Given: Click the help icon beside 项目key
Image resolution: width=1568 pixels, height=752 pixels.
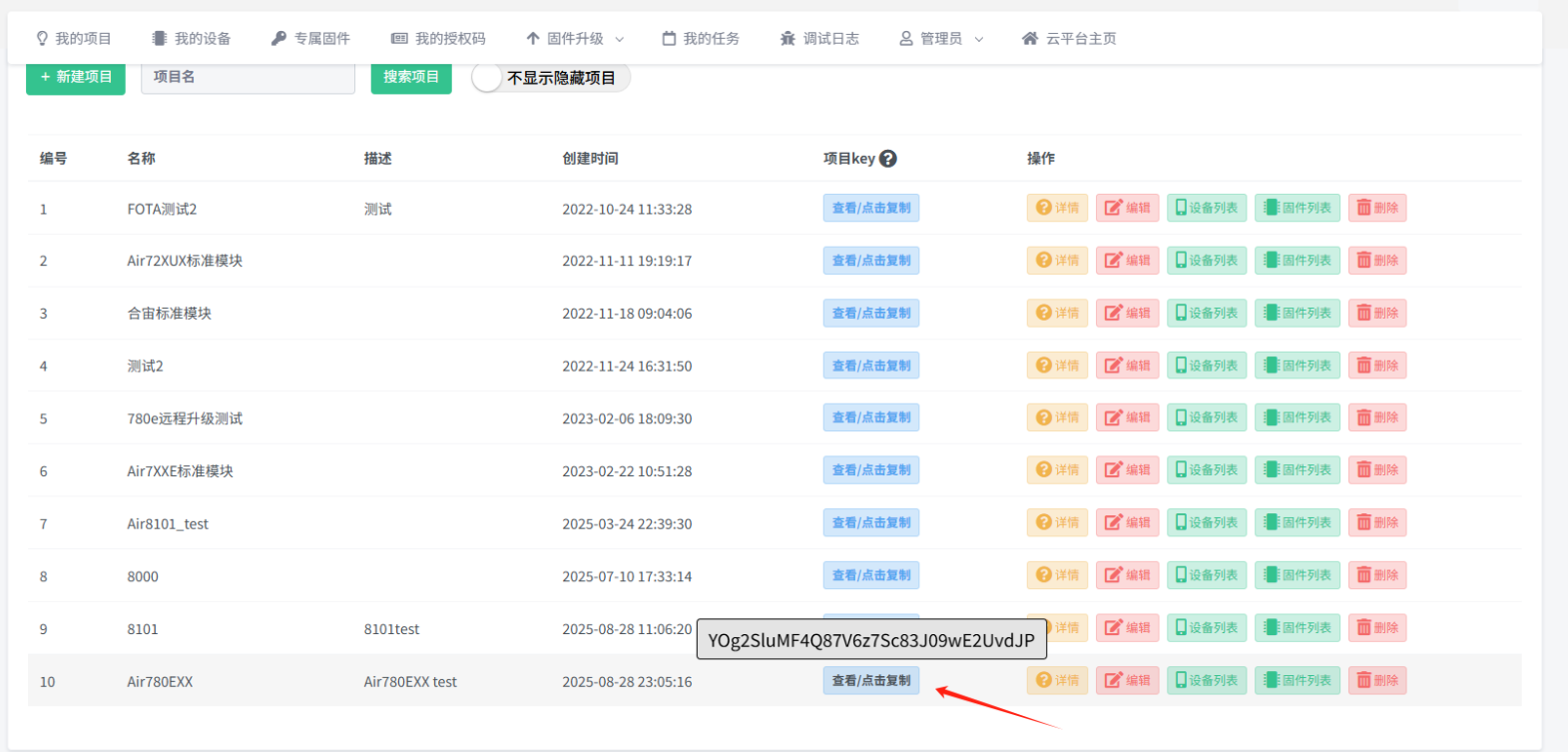Looking at the screenshot, I should [887, 159].
